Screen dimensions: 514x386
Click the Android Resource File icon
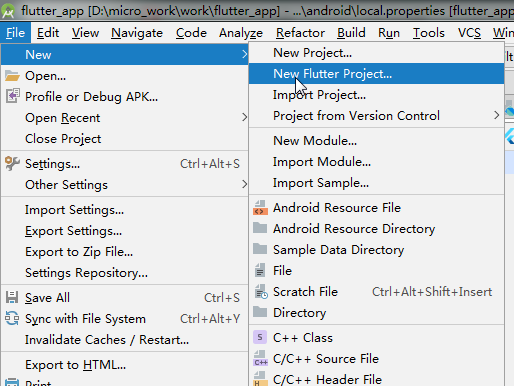(260, 208)
